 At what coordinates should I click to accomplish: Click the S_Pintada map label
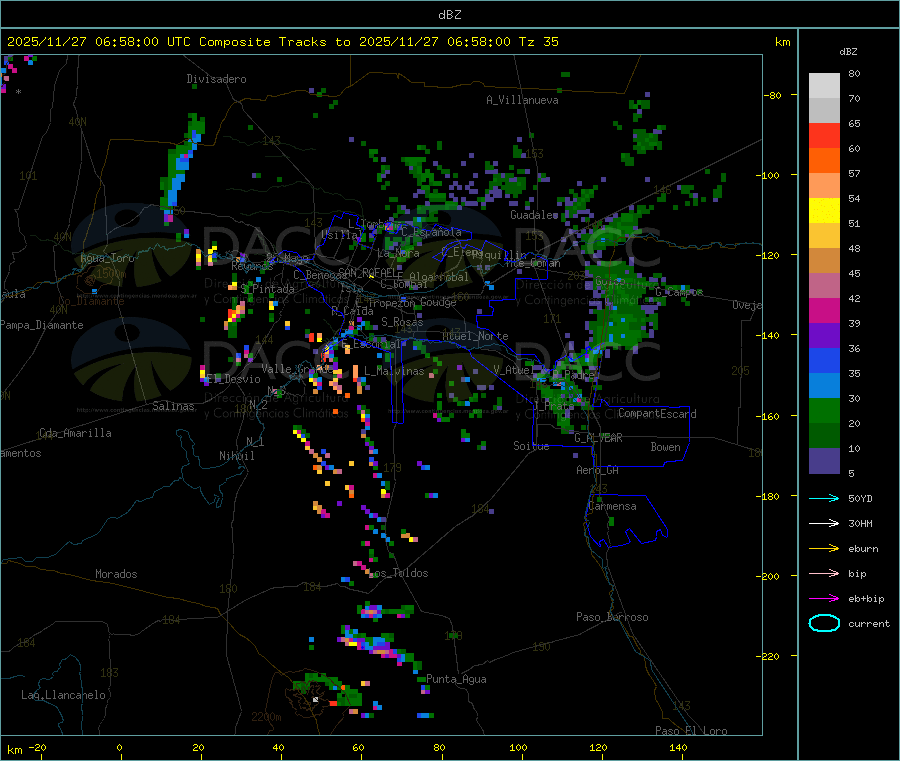267,289
